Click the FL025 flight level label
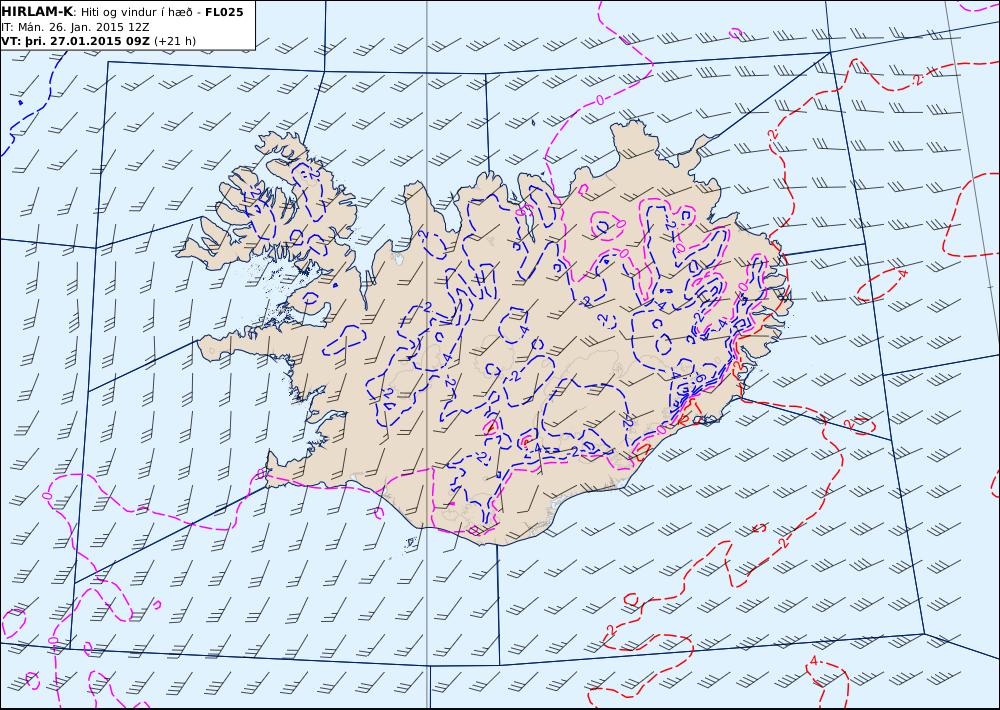Viewport: 1000px width, 710px height. click(x=224, y=11)
